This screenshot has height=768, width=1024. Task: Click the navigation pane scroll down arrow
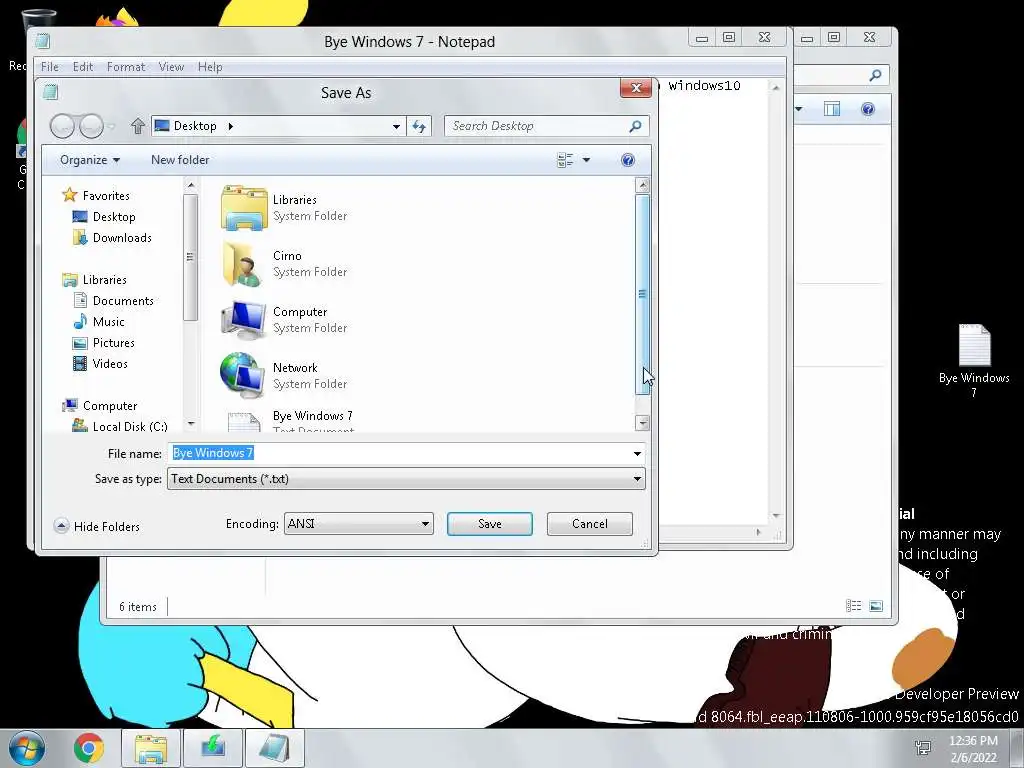[191, 424]
